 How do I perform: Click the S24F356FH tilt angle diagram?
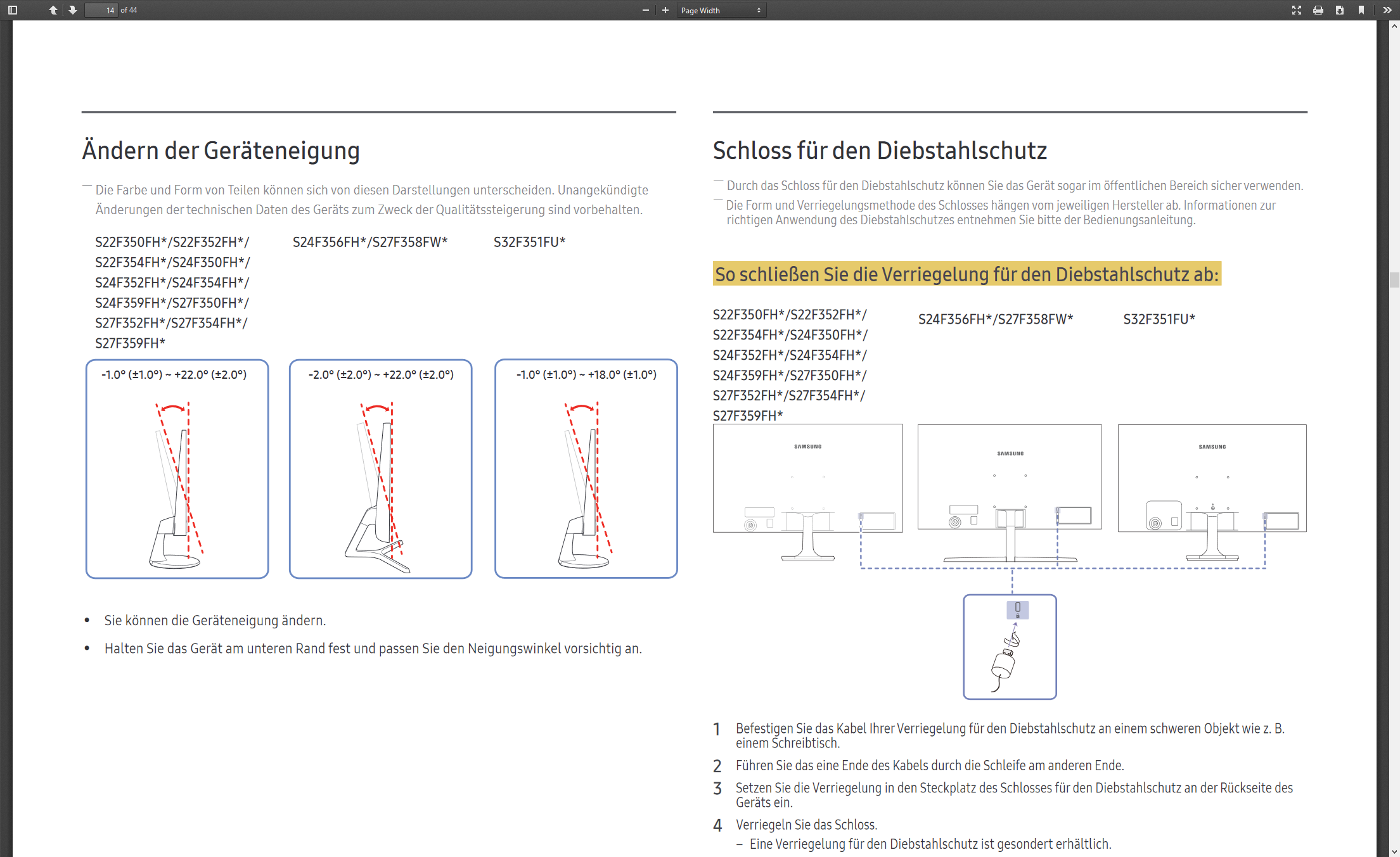[380, 469]
